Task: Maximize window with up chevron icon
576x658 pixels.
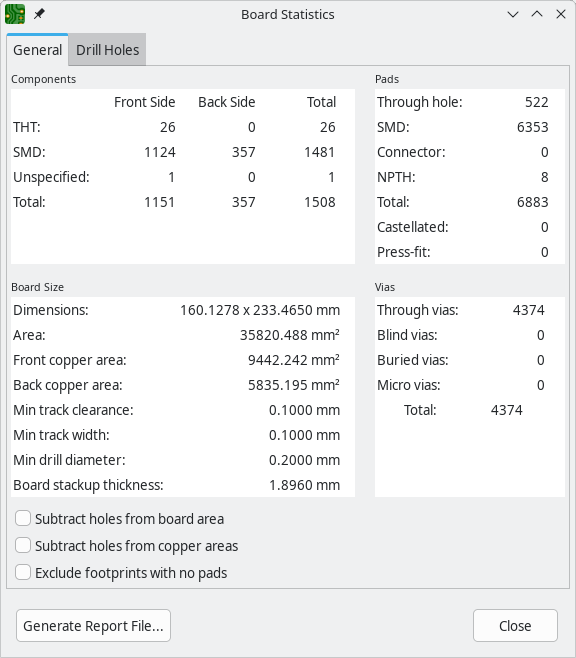Action: tap(537, 14)
